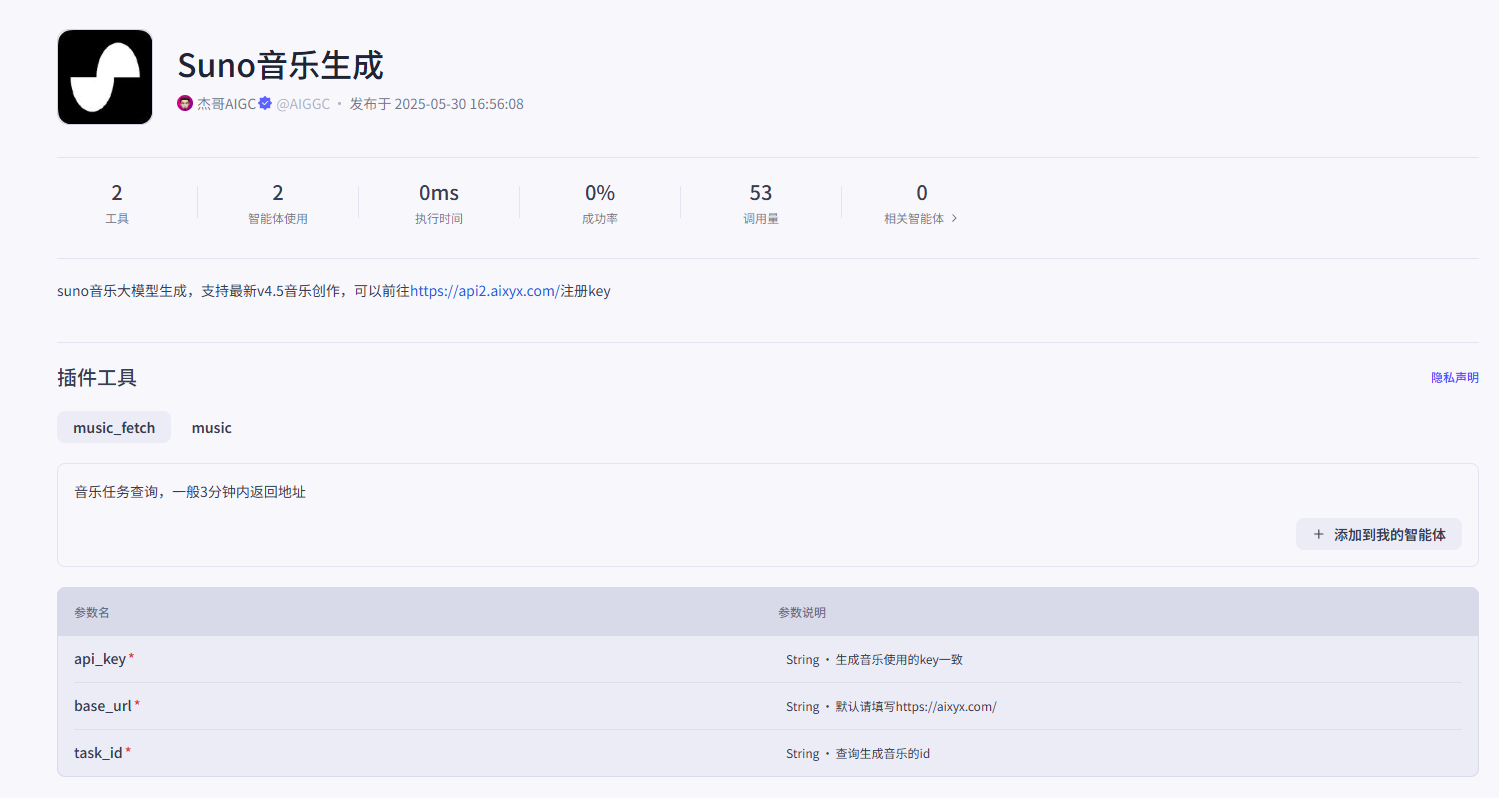Select the music_fetch tab
Image resolution: width=1499 pixels, height=798 pixels.
tap(113, 427)
